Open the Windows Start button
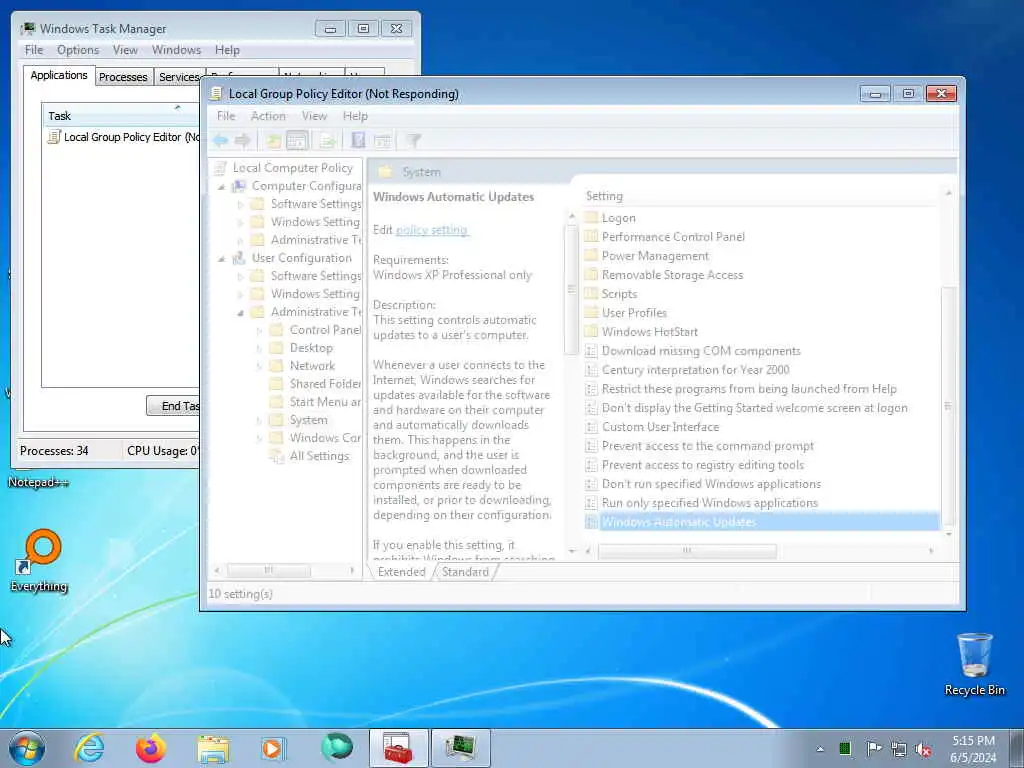Image resolution: width=1024 pixels, height=768 pixels. (27, 748)
